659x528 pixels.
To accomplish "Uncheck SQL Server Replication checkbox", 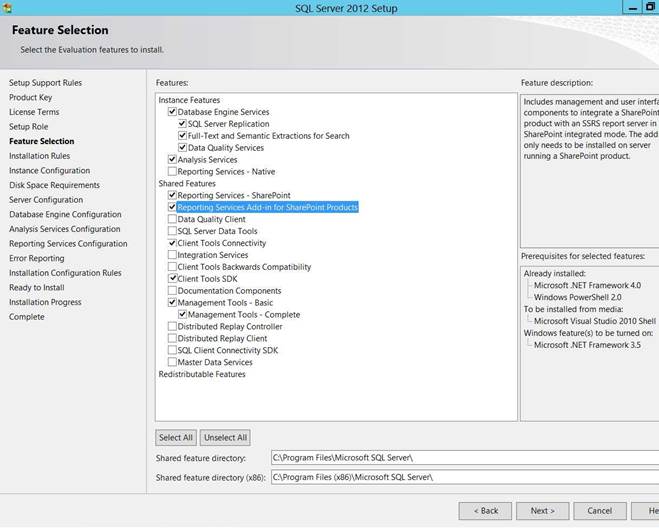I will click(182, 124).
